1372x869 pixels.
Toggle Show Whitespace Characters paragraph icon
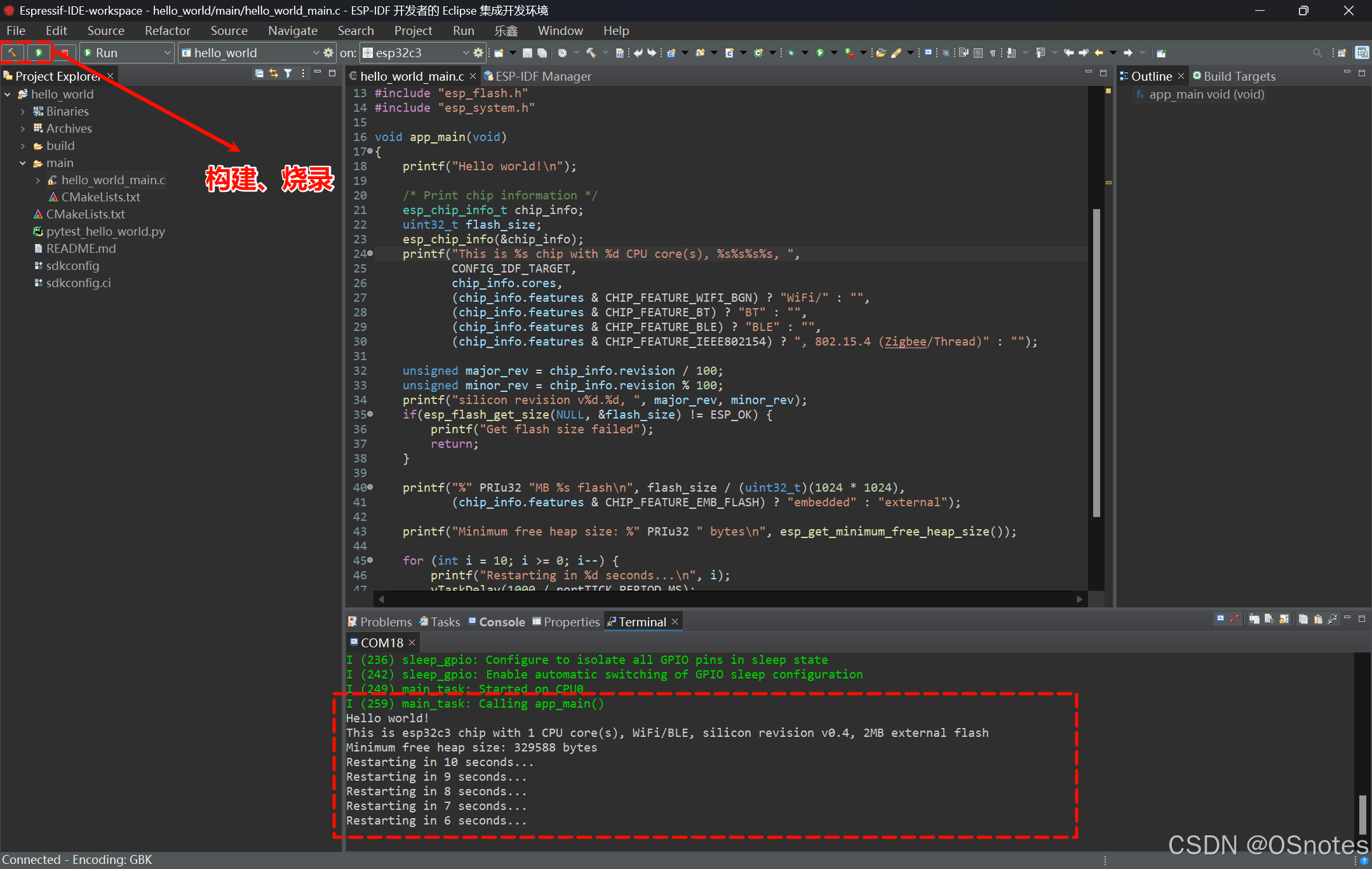(x=992, y=53)
